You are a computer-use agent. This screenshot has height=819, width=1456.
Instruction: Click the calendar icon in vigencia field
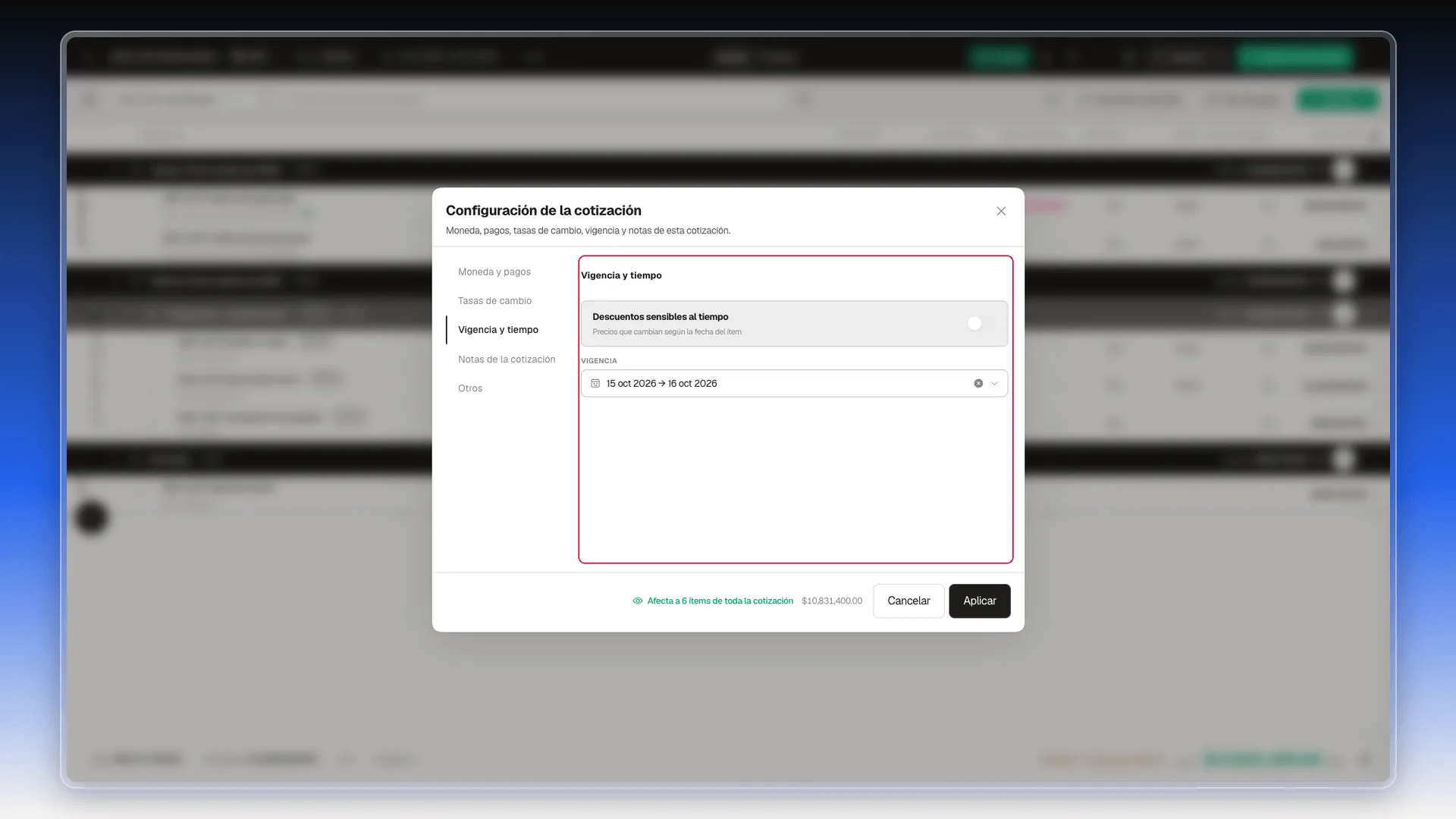(595, 384)
